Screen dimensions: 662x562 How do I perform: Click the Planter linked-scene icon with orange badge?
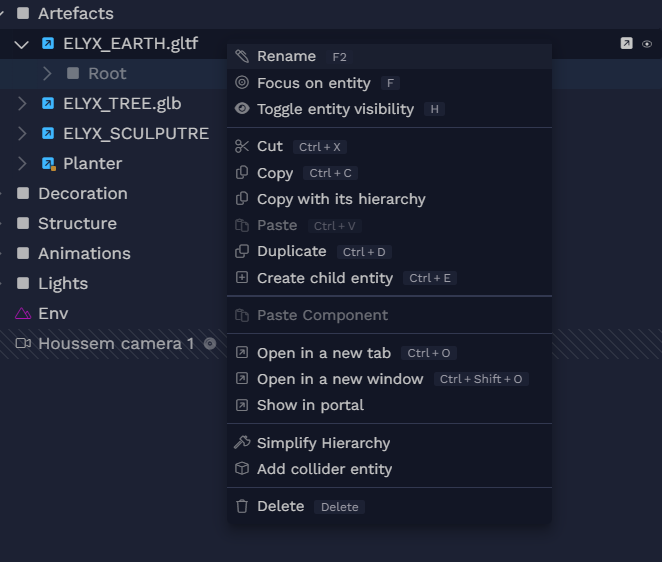tap(49, 164)
